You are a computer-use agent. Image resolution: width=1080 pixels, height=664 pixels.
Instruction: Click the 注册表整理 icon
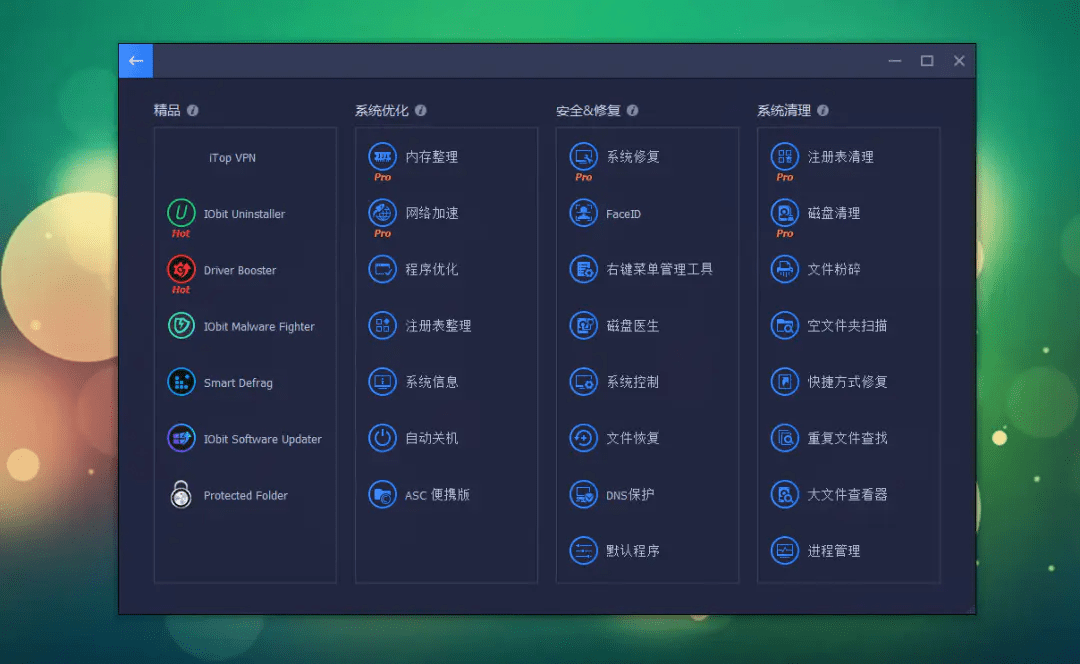(382, 325)
